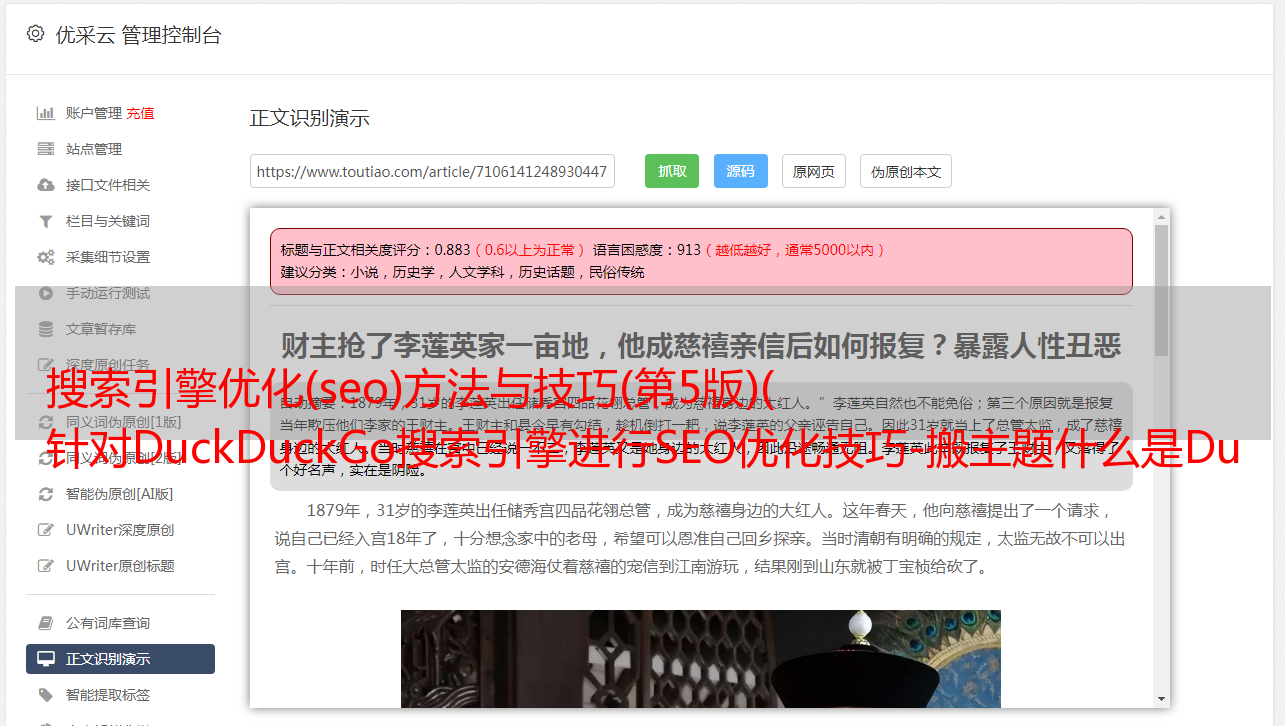The height and width of the screenshot is (726, 1285).
Task: Click the blue 源码 button
Action: click(740, 171)
